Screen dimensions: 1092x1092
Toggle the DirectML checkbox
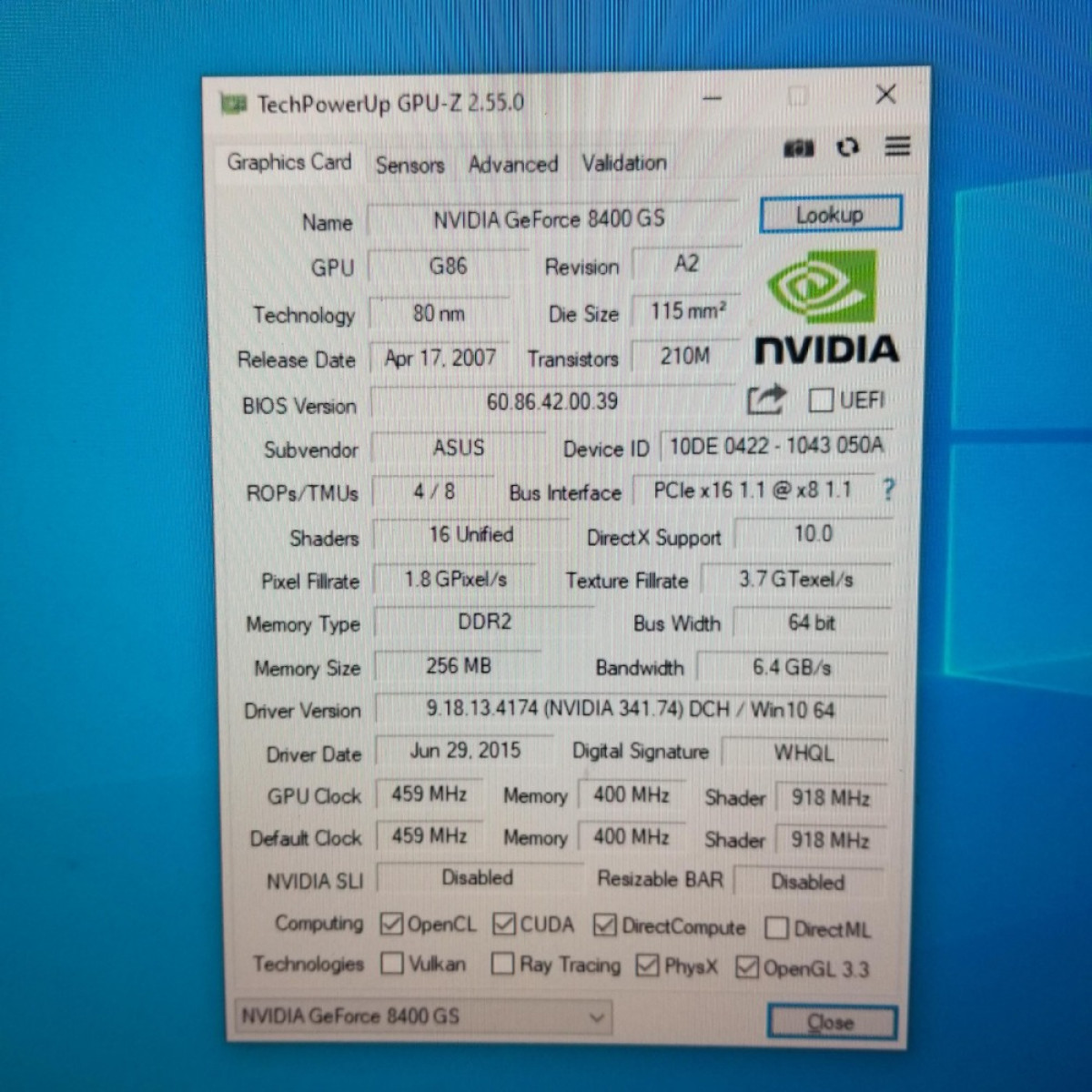tap(776, 928)
